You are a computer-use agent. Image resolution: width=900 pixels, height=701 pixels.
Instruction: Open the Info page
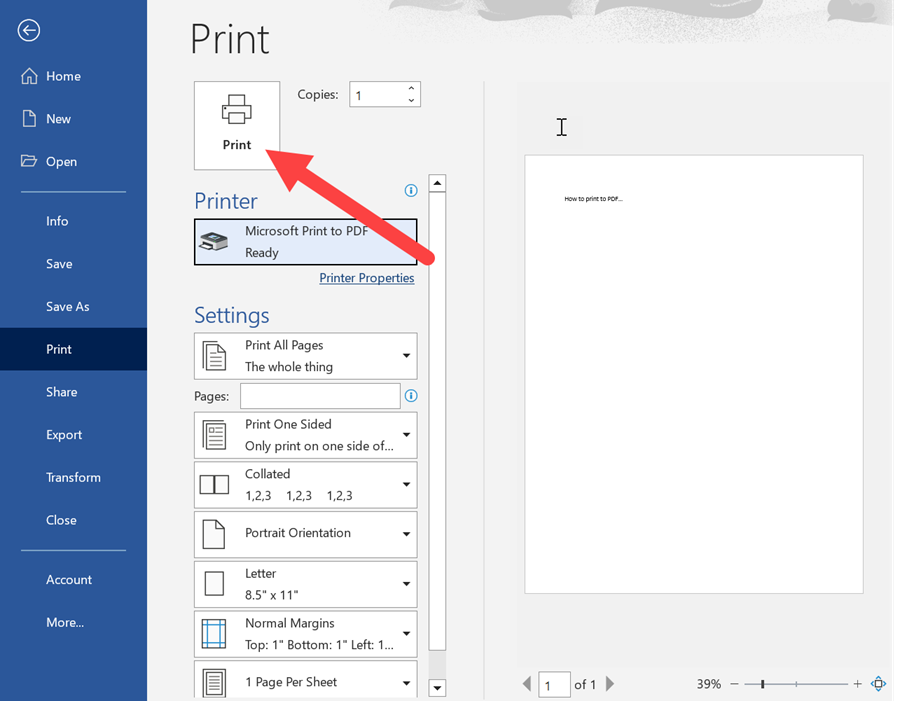click(73, 221)
